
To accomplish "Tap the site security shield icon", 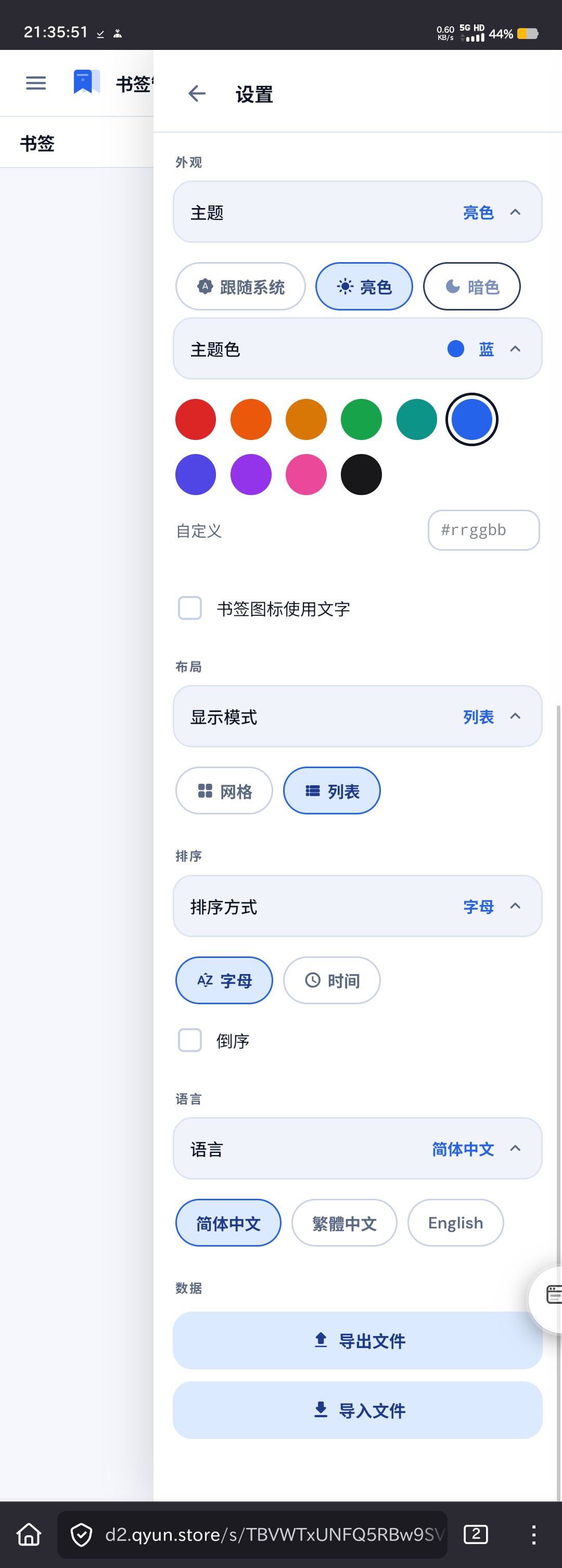I will pyautogui.click(x=82, y=1535).
